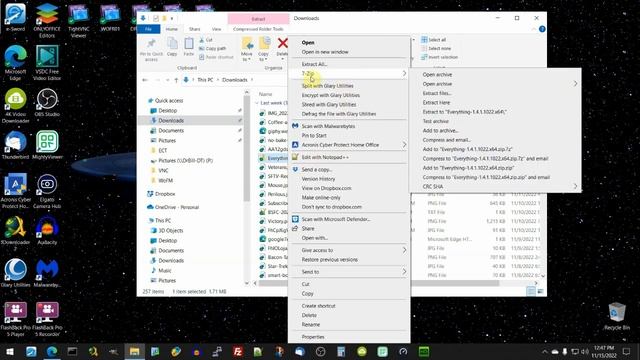This screenshot has width=640, height=360.
Task: Click Pin to Quick access in the ribbon
Action: coord(151,50)
